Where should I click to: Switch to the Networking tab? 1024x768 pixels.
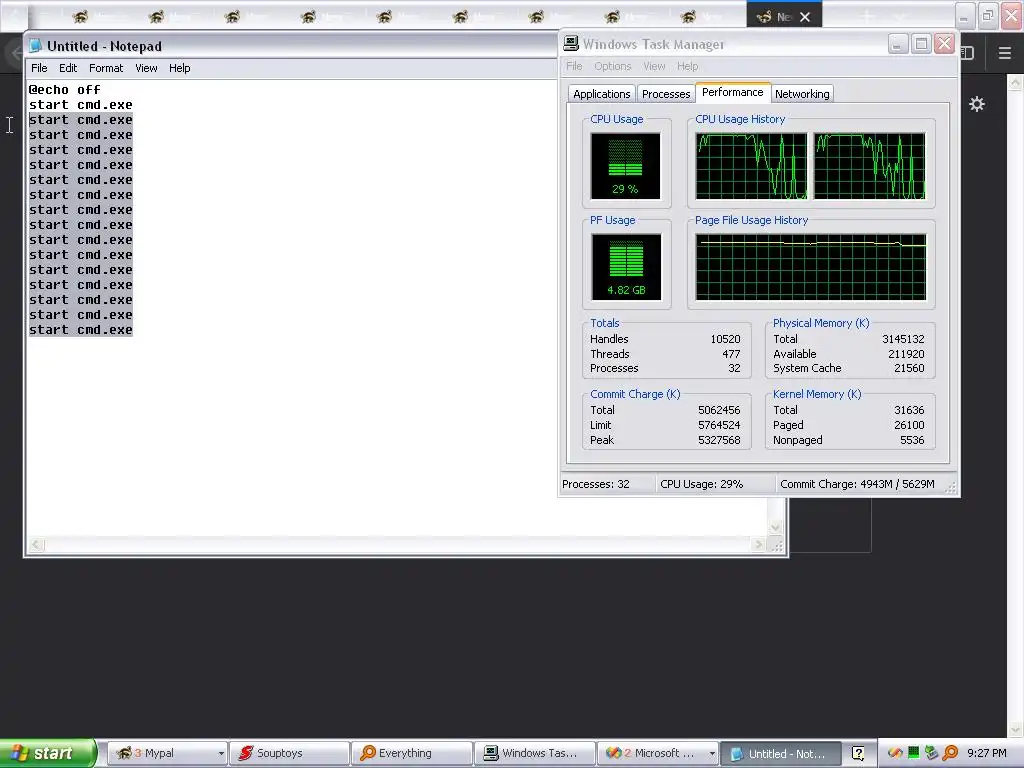coord(802,94)
